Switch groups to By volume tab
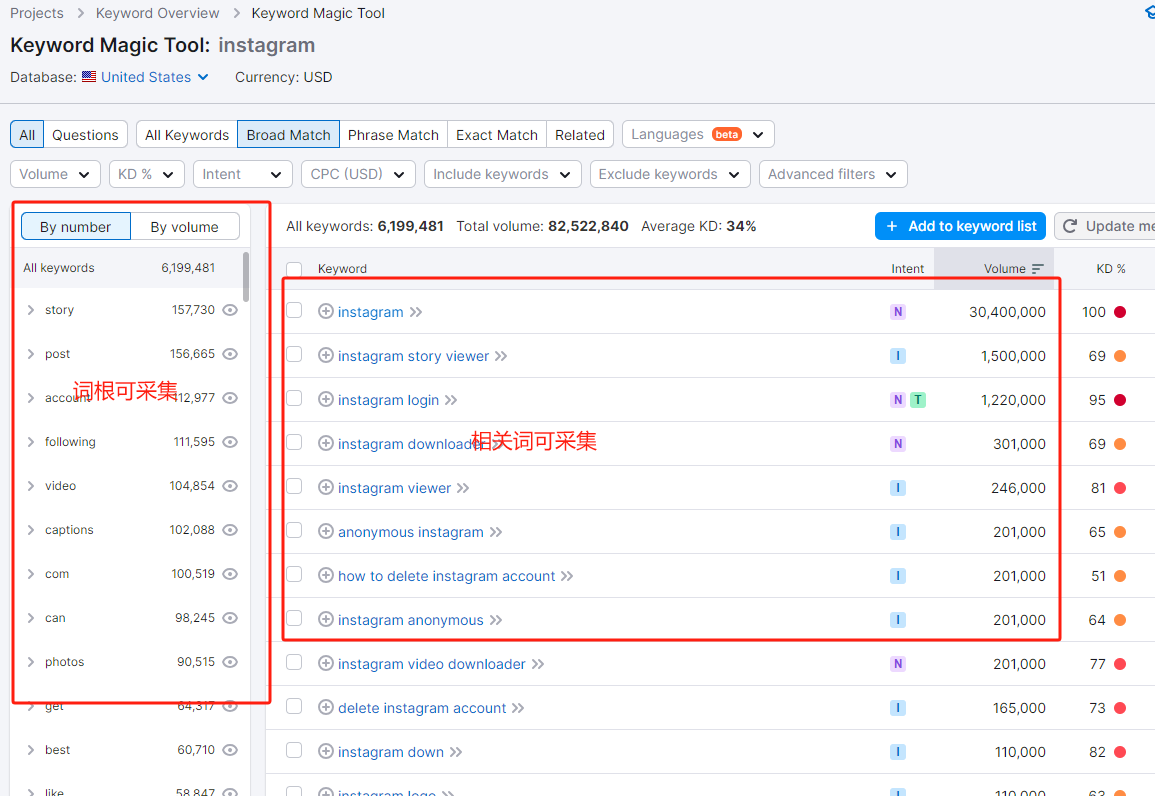Viewport: 1155px width, 796px height. click(x=185, y=227)
